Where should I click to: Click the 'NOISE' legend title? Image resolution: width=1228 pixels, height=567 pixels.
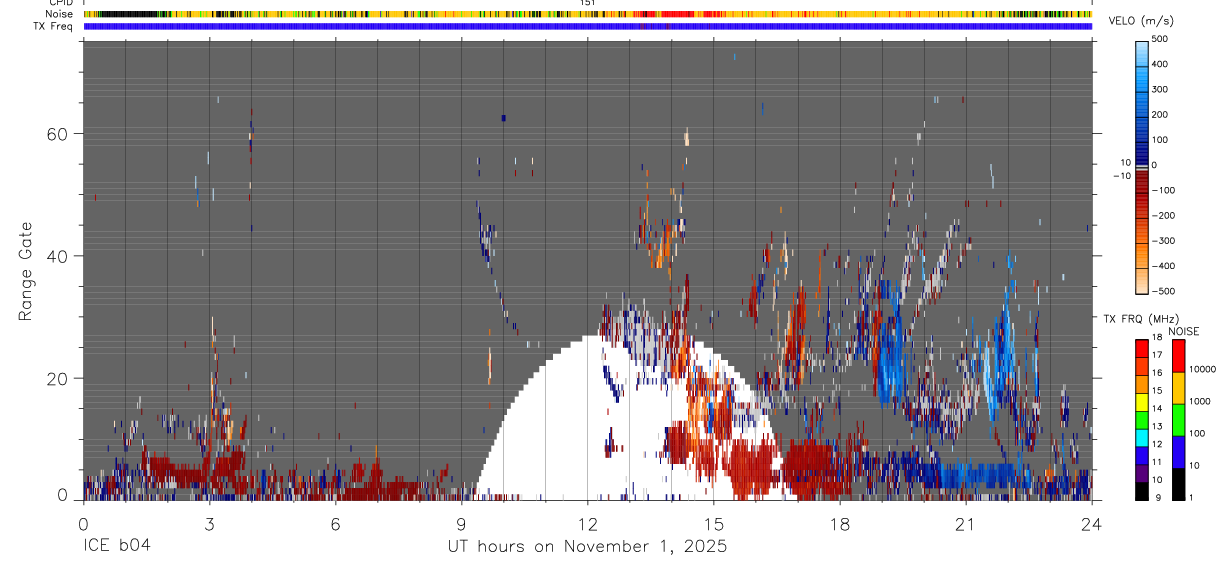(1182, 331)
